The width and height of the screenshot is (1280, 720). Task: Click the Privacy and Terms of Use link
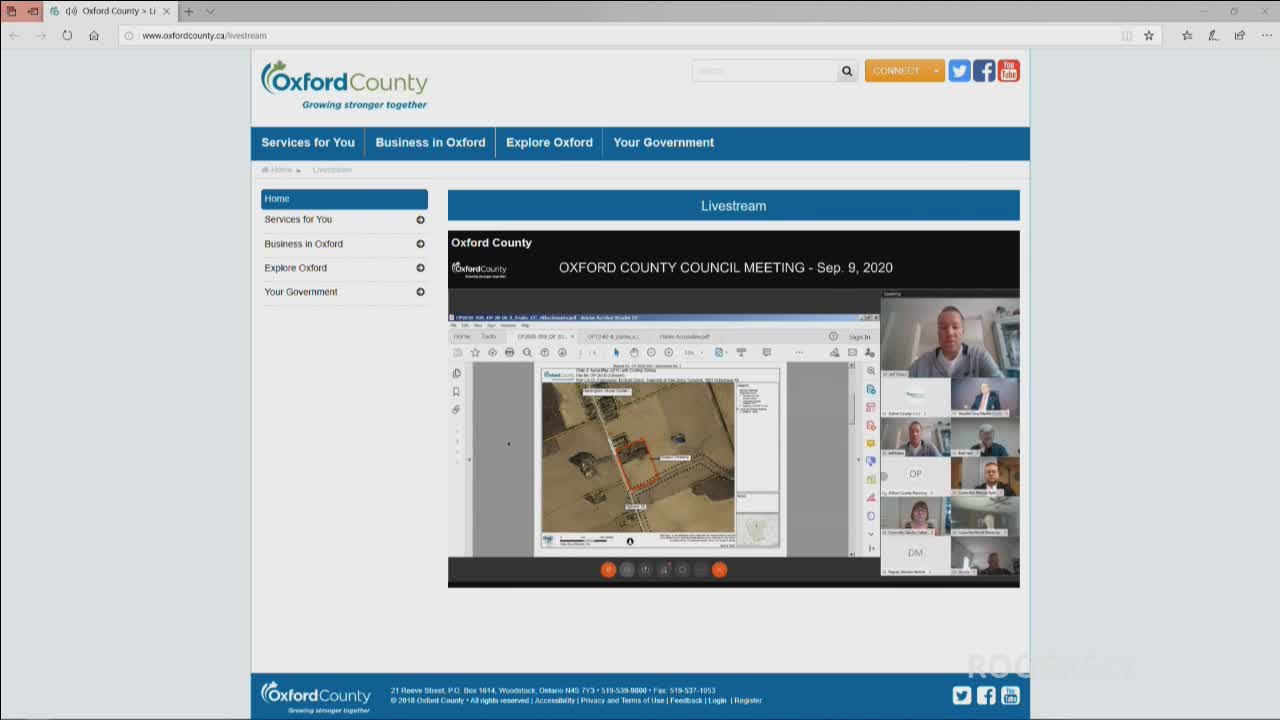tap(622, 701)
